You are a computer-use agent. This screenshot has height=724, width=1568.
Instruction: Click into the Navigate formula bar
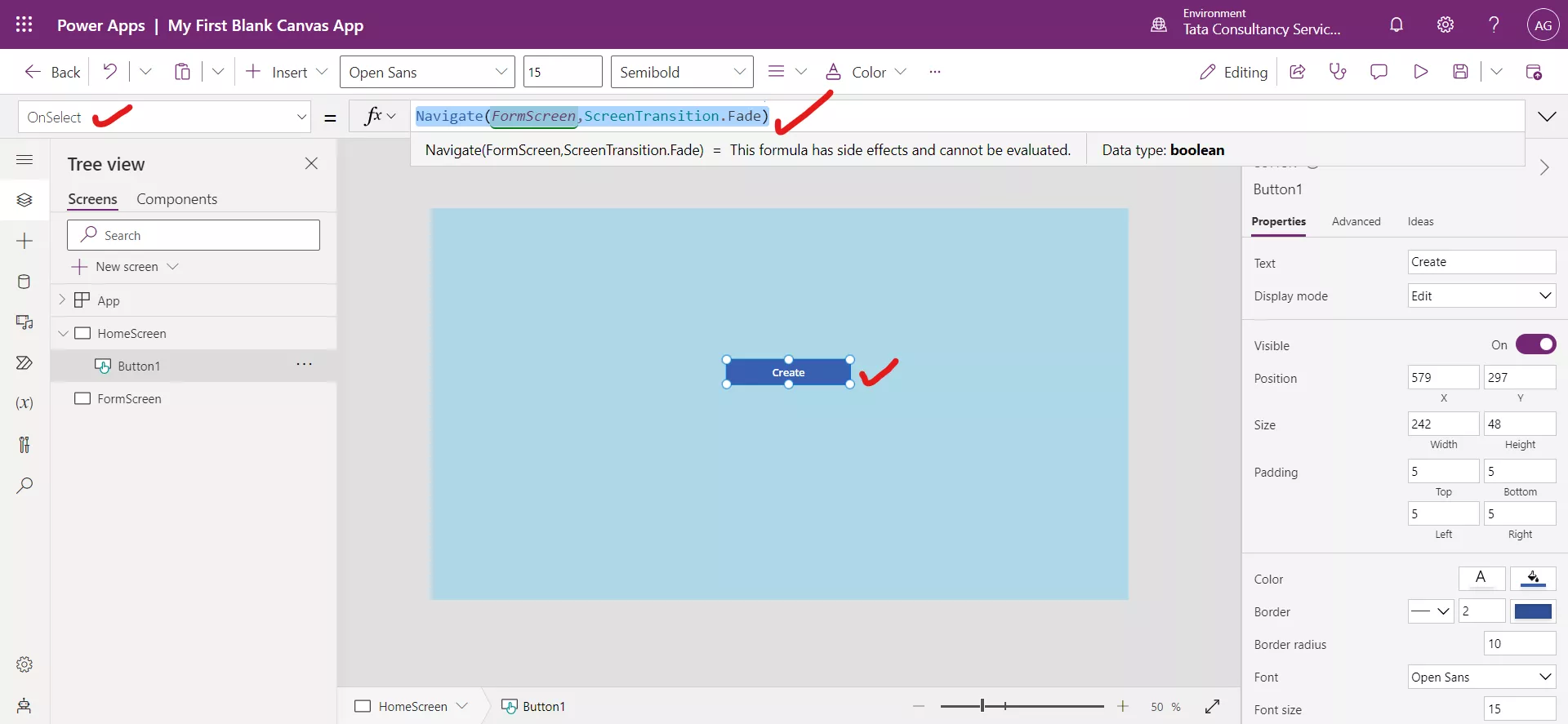point(968,116)
